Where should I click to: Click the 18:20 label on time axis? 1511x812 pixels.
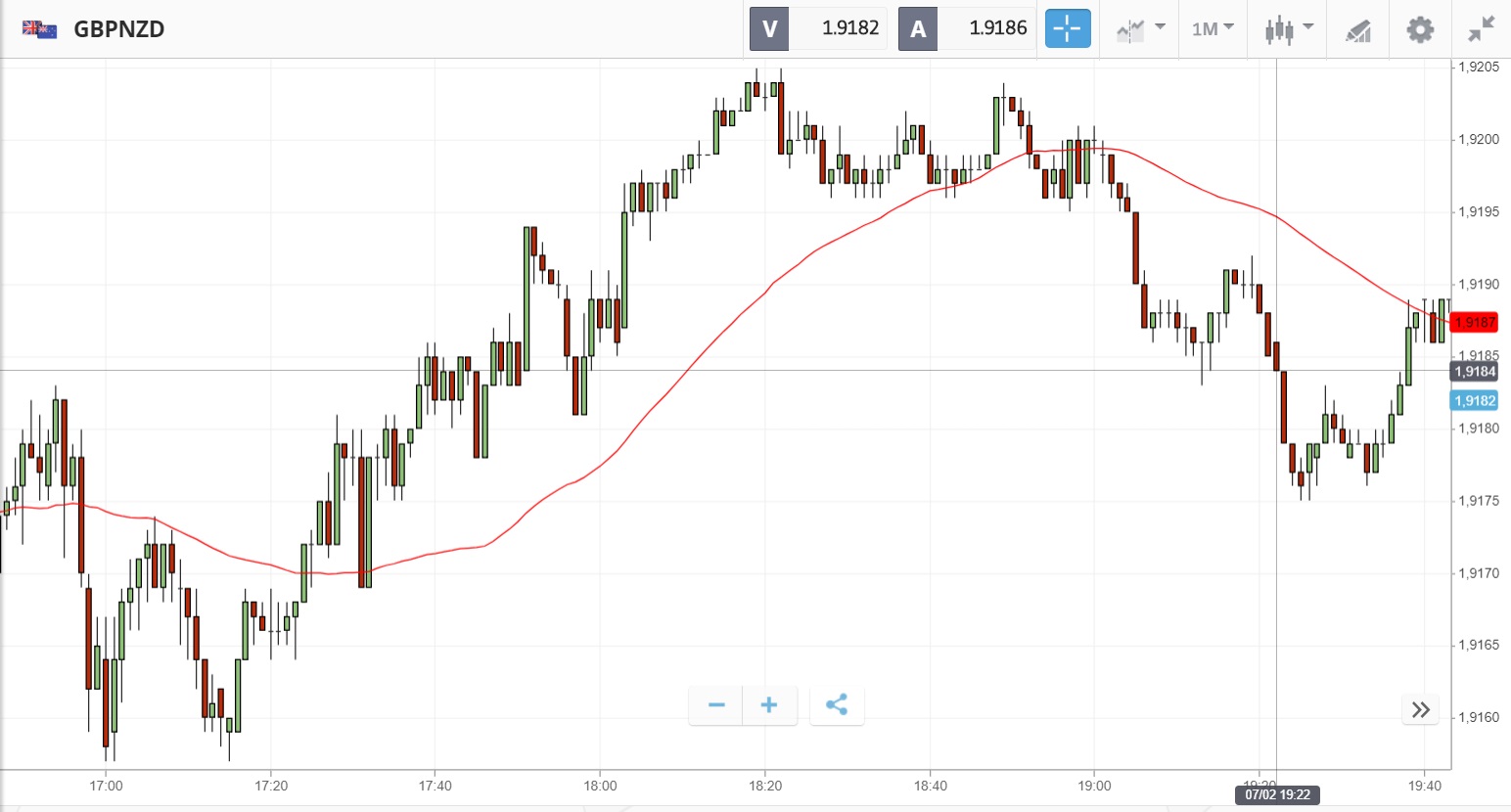765,786
